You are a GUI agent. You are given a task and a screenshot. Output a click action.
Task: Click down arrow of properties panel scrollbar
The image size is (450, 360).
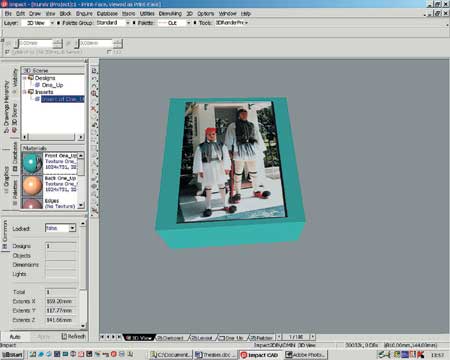[x=83, y=325]
